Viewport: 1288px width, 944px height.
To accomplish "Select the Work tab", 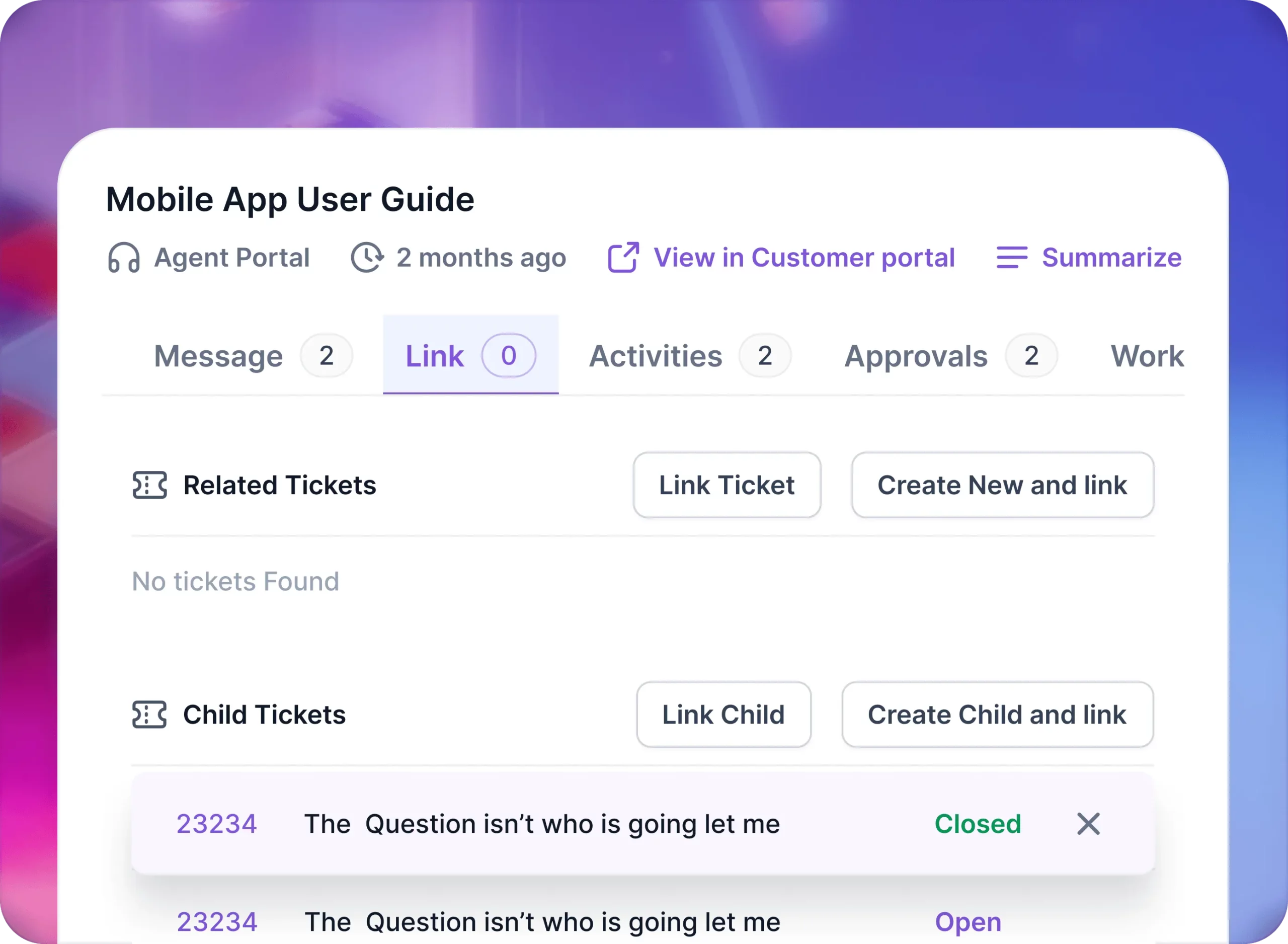I will tap(1148, 355).
